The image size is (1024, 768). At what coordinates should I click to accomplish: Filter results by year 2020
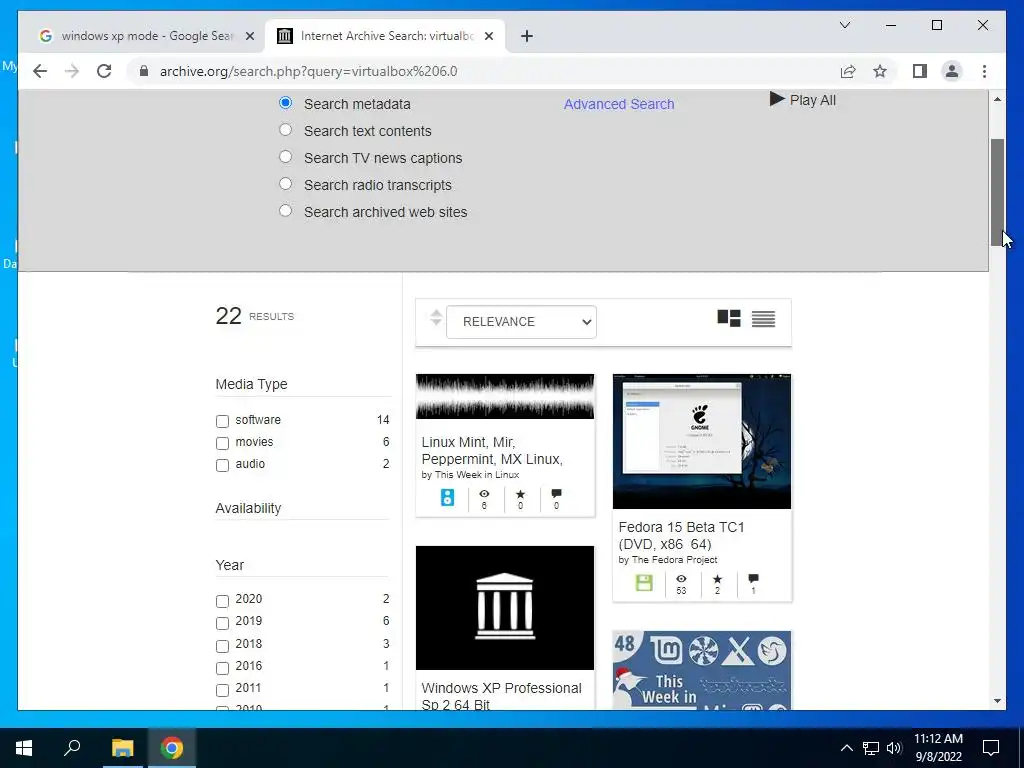click(x=223, y=601)
